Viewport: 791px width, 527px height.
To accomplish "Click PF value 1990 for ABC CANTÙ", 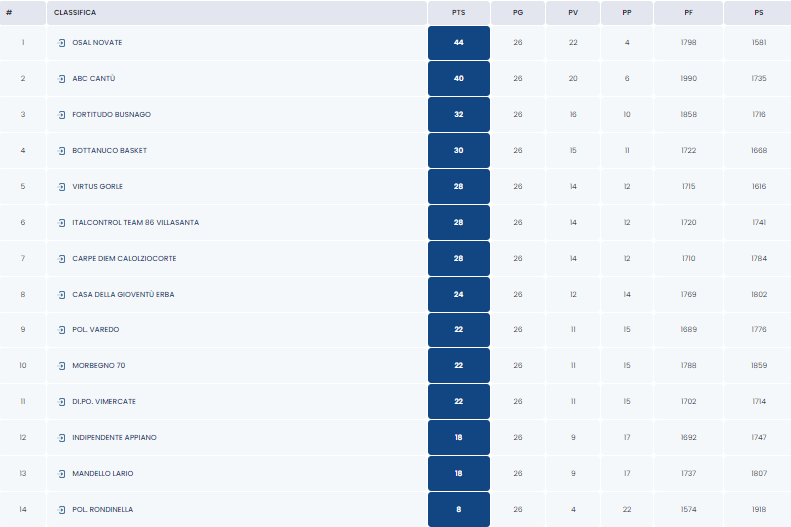I will tap(689, 78).
